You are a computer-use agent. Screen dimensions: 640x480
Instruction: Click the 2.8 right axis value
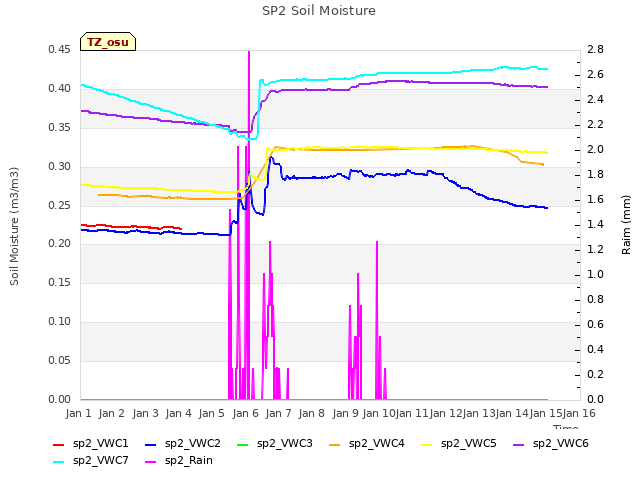[596, 49]
